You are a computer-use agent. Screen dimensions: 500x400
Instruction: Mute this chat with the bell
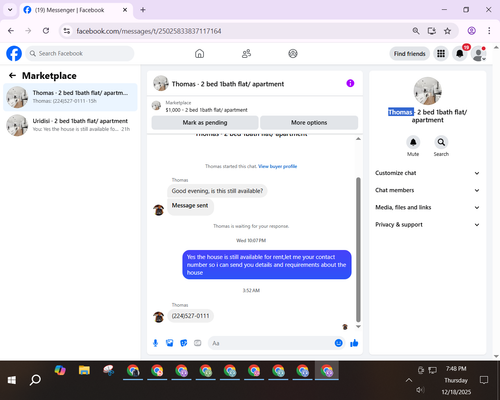413,142
